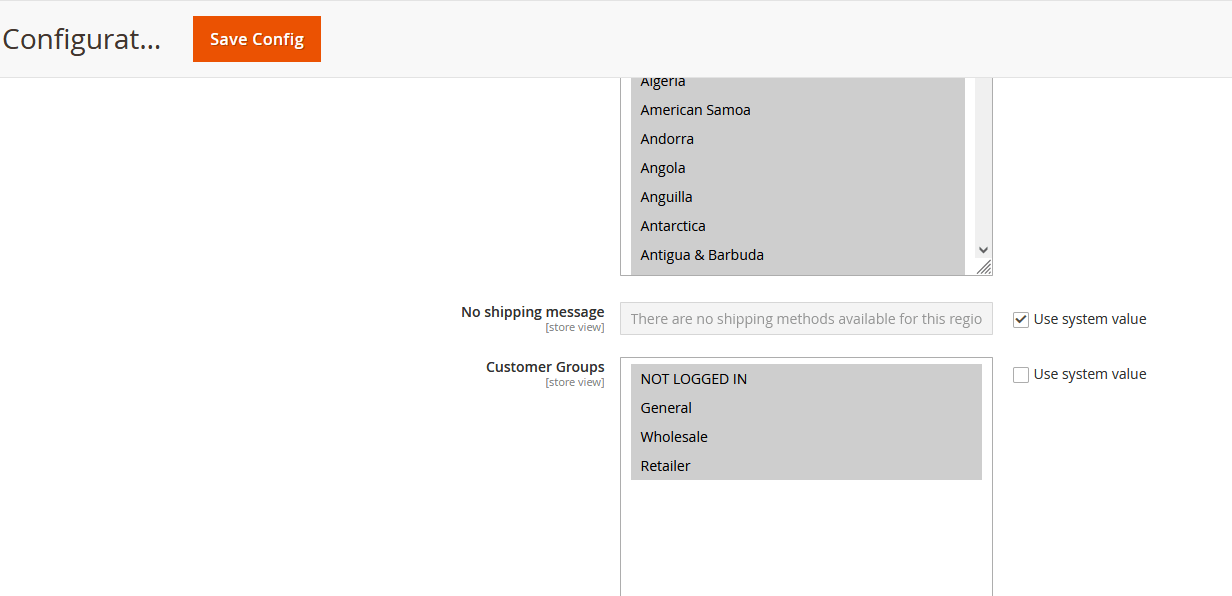Click the No shipping message text field
The height and width of the screenshot is (596, 1232).
[x=806, y=319]
